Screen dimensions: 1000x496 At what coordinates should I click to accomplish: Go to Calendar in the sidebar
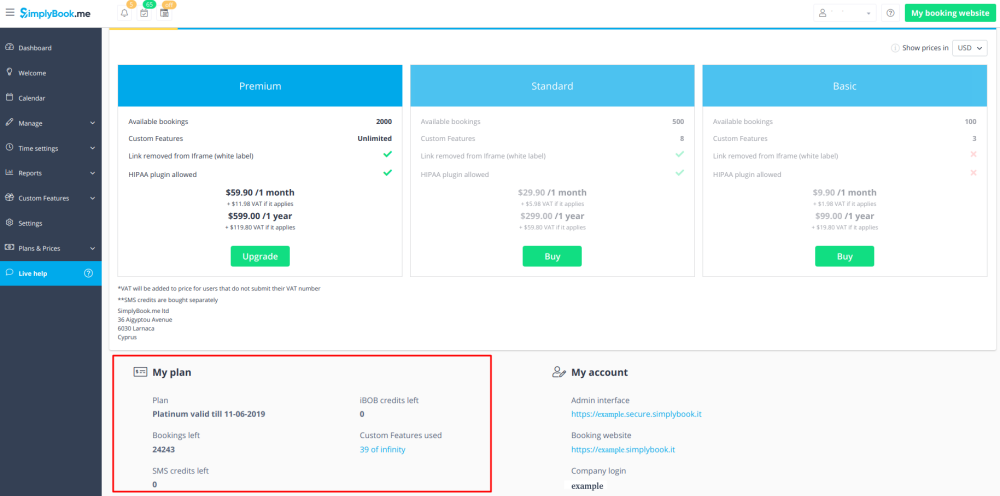coord(32,98)
